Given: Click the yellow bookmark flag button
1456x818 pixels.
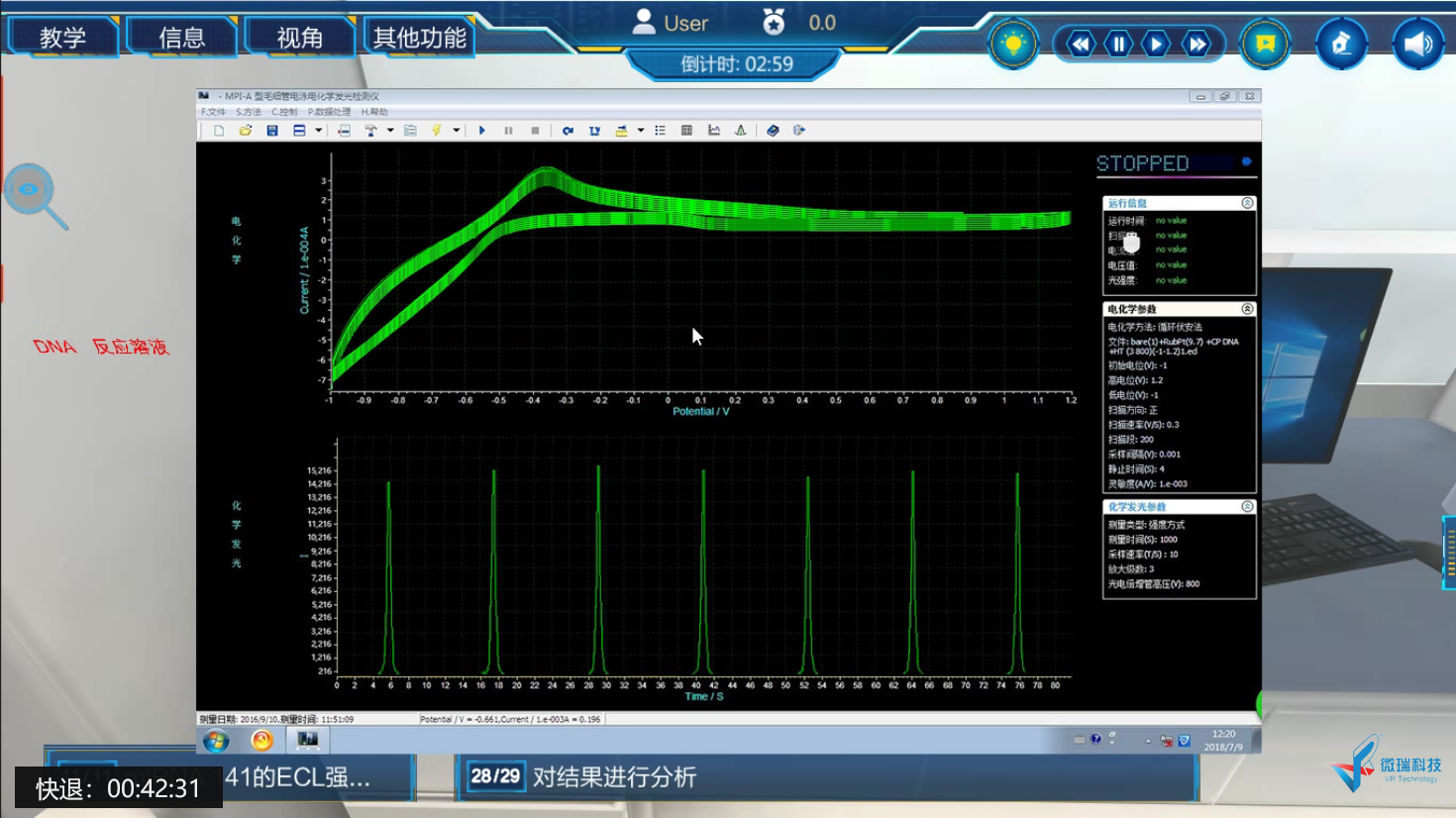Looking at the screenshot, I should [x=1265, y=44].
